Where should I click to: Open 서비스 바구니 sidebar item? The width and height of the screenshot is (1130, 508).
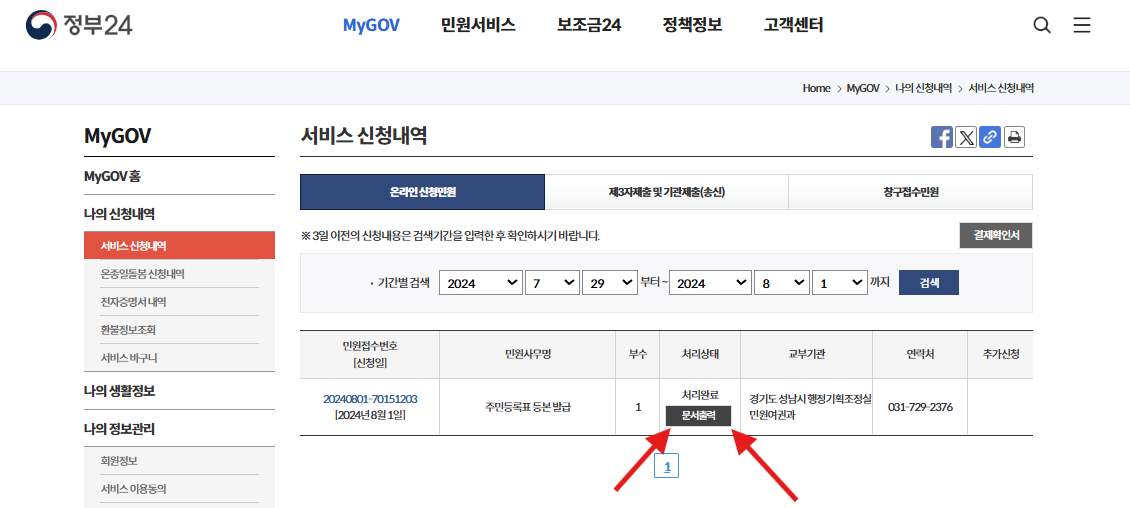click(x=128, y=358)
